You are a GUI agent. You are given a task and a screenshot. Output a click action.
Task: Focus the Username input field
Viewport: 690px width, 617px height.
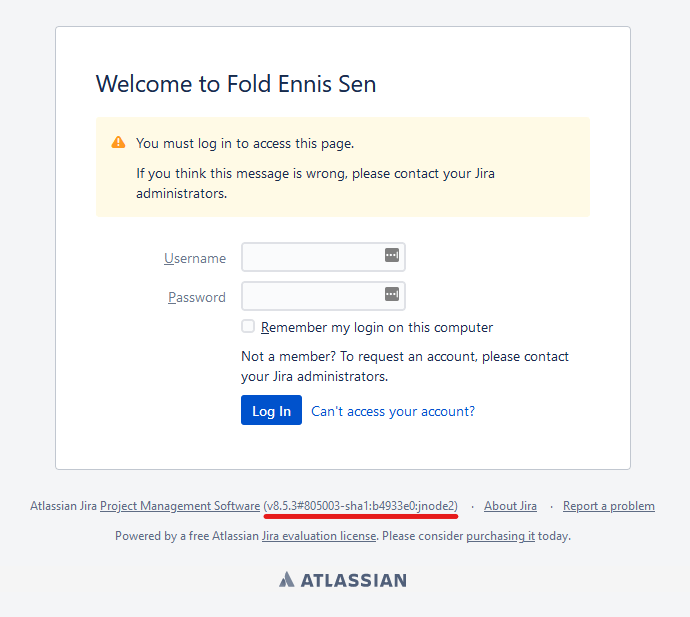312,257
